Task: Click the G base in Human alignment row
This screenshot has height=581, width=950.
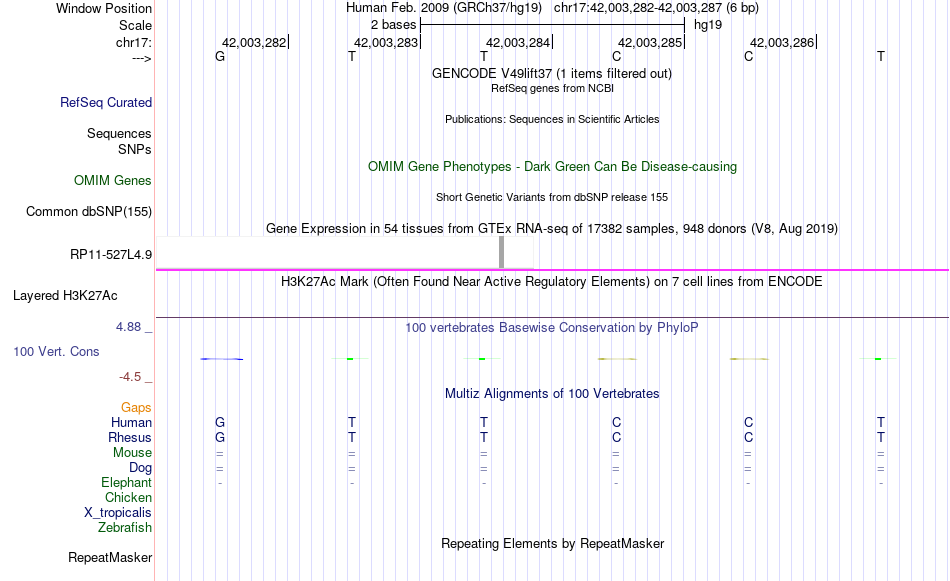Action: click(220, 422)
